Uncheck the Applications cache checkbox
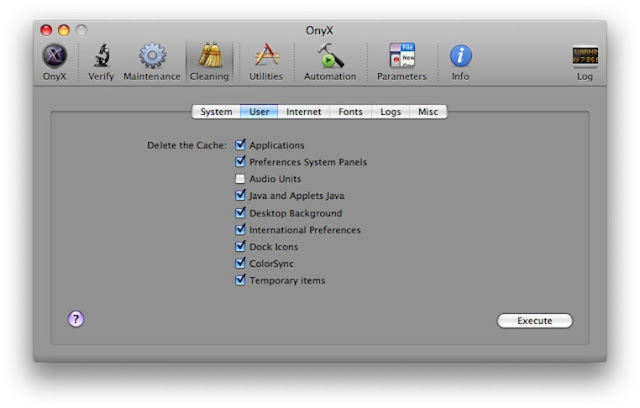 pyautogui.click(x=240, y=144)
